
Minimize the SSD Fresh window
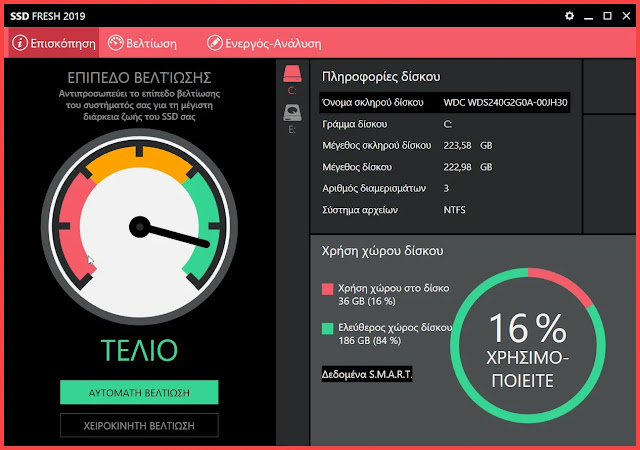pyautogui.click(x=588, y=16)
